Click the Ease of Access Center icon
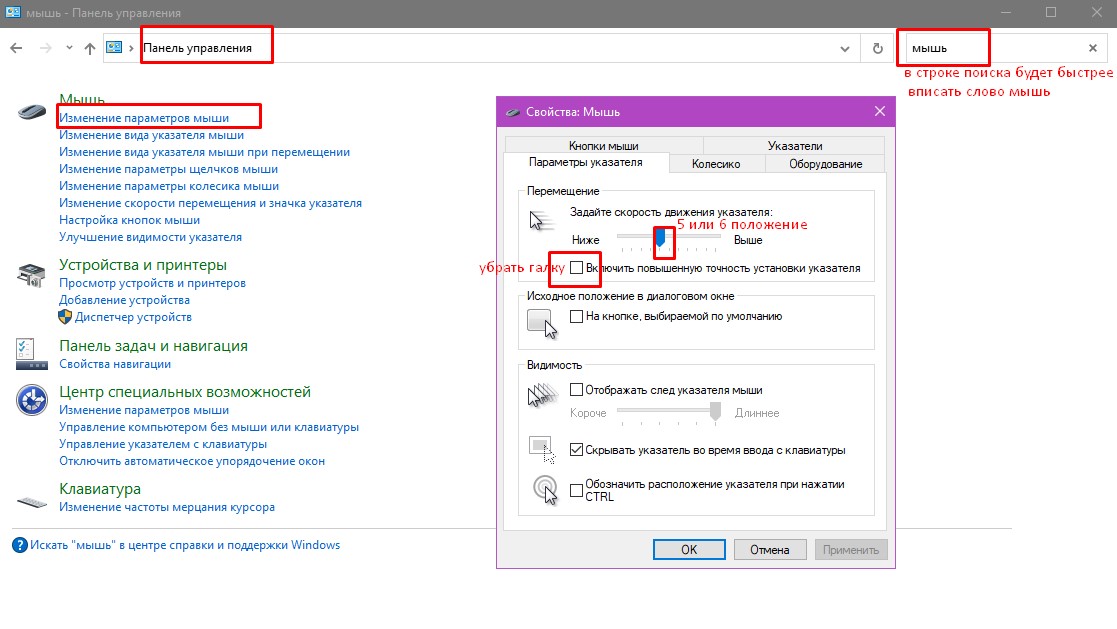 coord(31,400)
